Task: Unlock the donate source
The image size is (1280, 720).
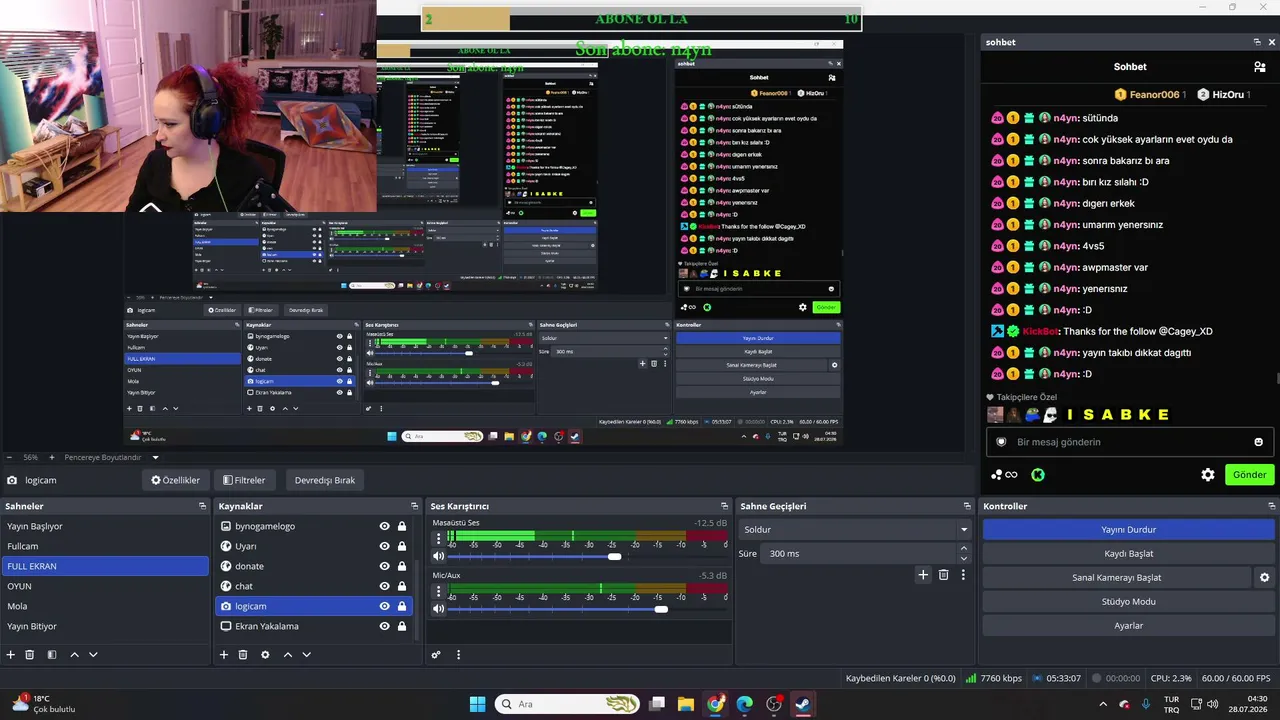Action: (x=402, y=566)
